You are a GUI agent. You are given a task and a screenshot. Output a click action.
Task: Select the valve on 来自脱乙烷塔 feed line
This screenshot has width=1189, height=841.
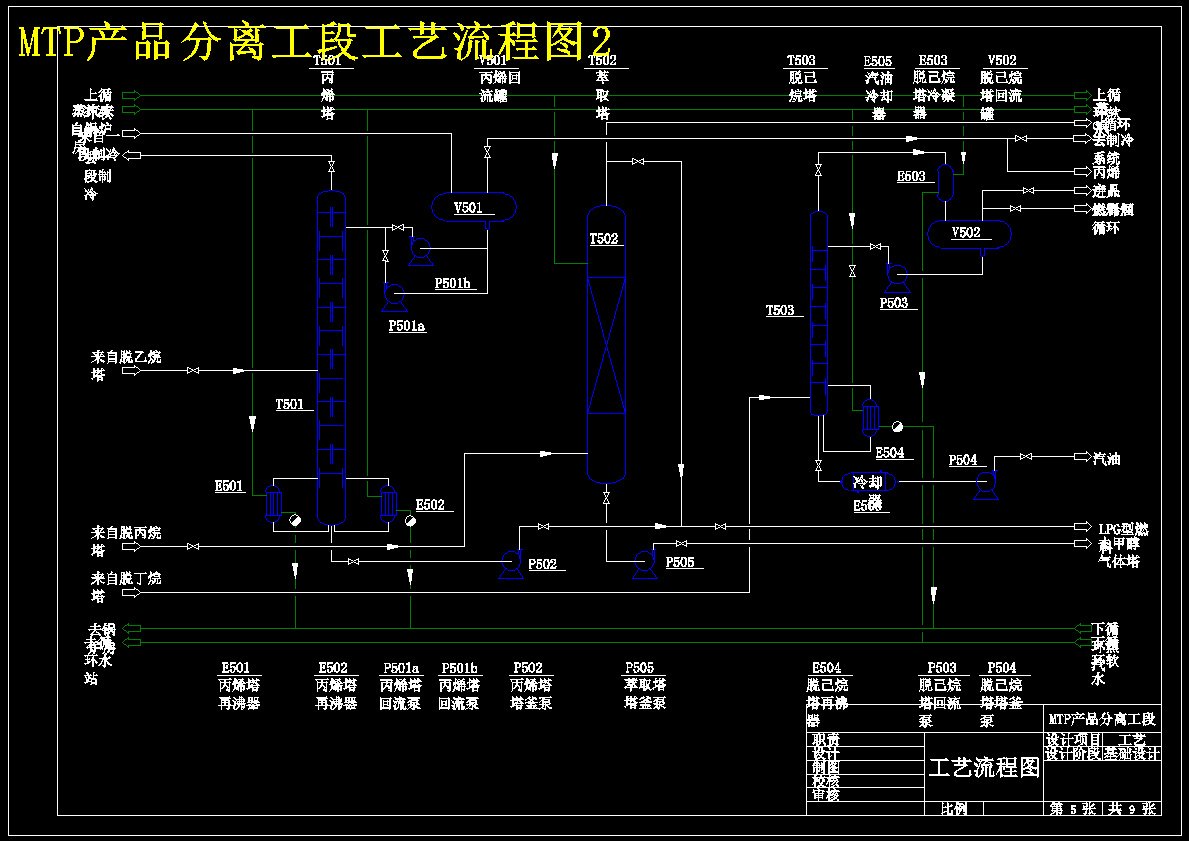click(x=193, y=370)
